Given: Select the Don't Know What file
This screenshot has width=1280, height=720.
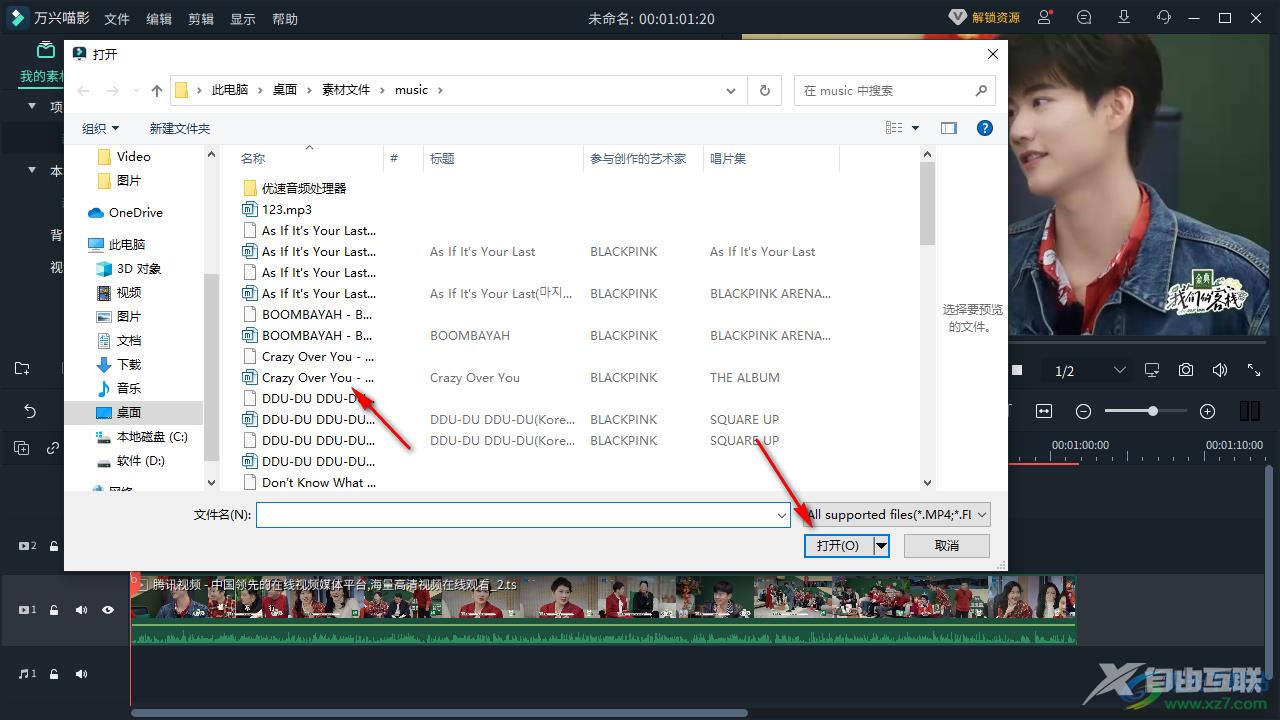Looking at the screenshot, I should click(310, 482).
